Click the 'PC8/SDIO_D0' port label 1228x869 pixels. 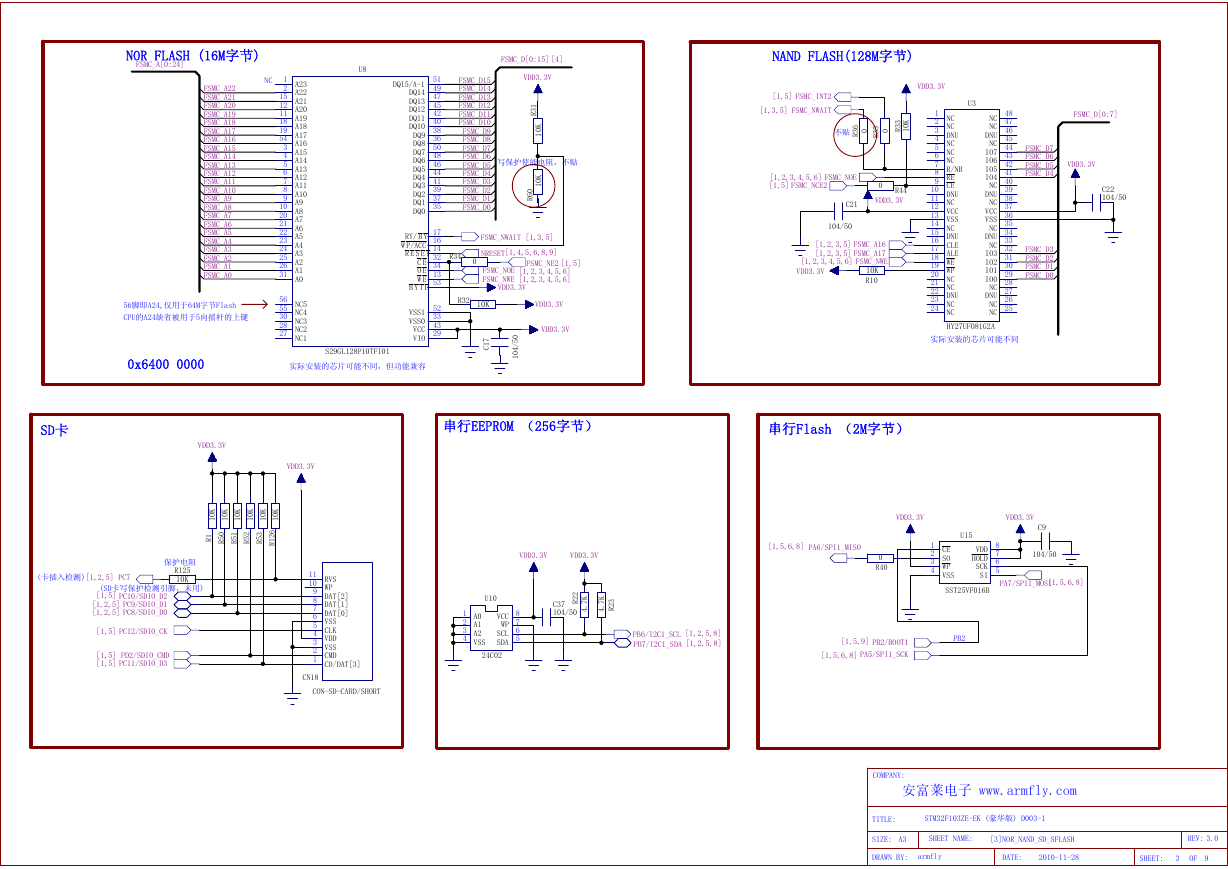click(x=145, y=612)
